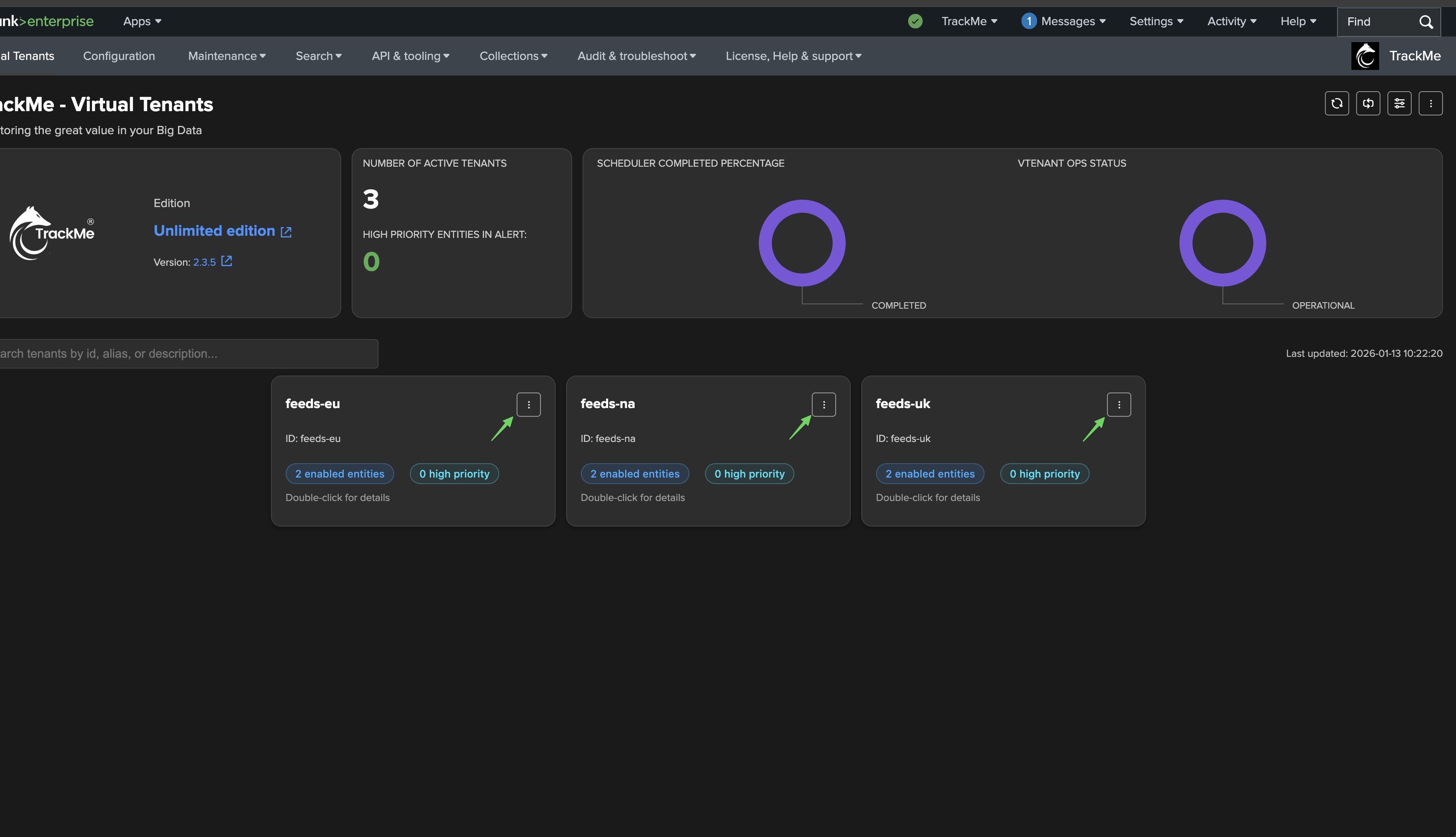Click the refresh circular arrows icon
This screenshot has width=1456, height=837.
click(x=1337, y=103)
